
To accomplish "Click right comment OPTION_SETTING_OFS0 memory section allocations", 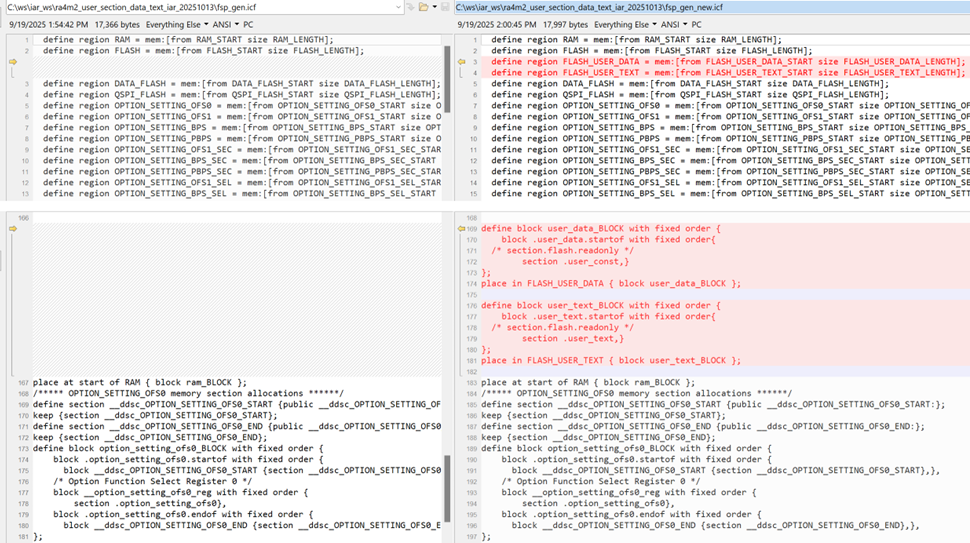I will (x=637, y=393).
